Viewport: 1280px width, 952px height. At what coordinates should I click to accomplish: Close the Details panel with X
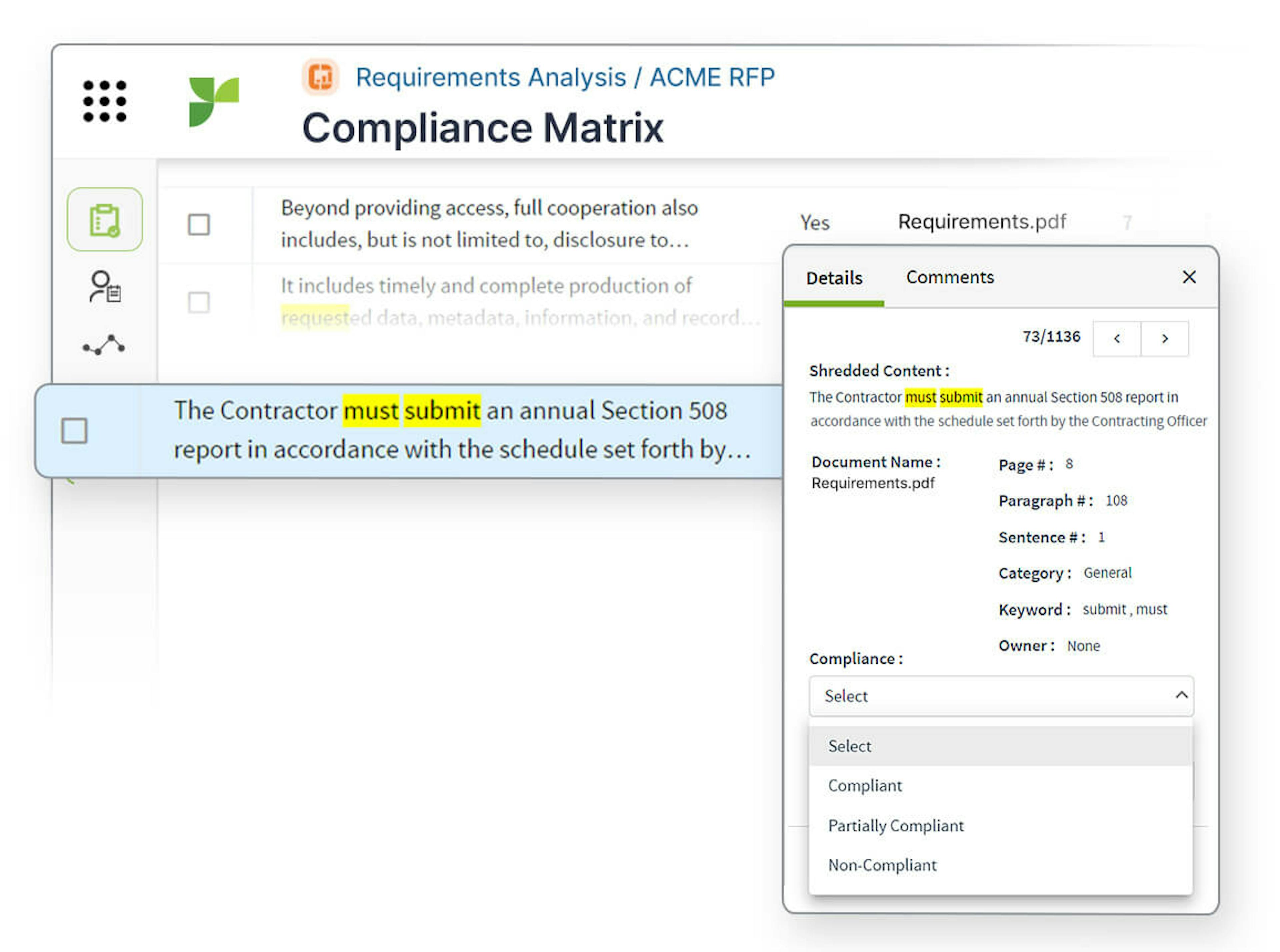[1189, 277]
